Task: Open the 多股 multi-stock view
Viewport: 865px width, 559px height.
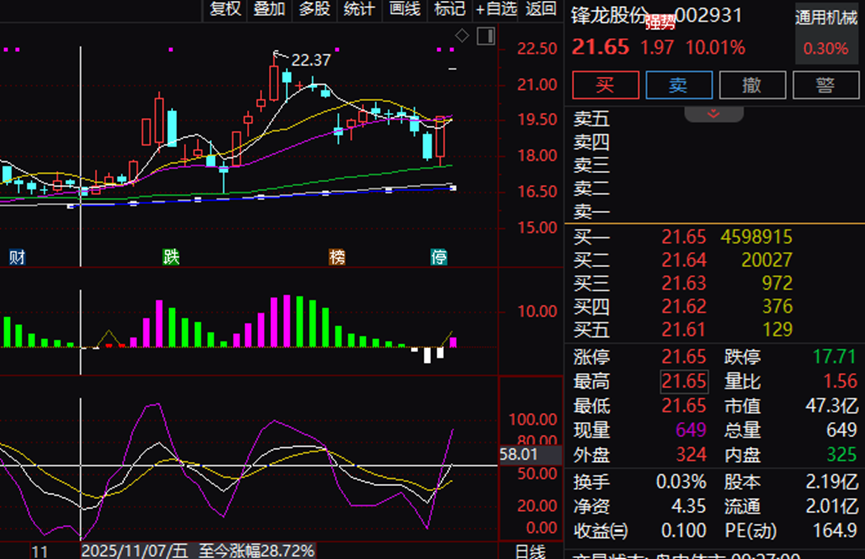Action: [314, 9]
